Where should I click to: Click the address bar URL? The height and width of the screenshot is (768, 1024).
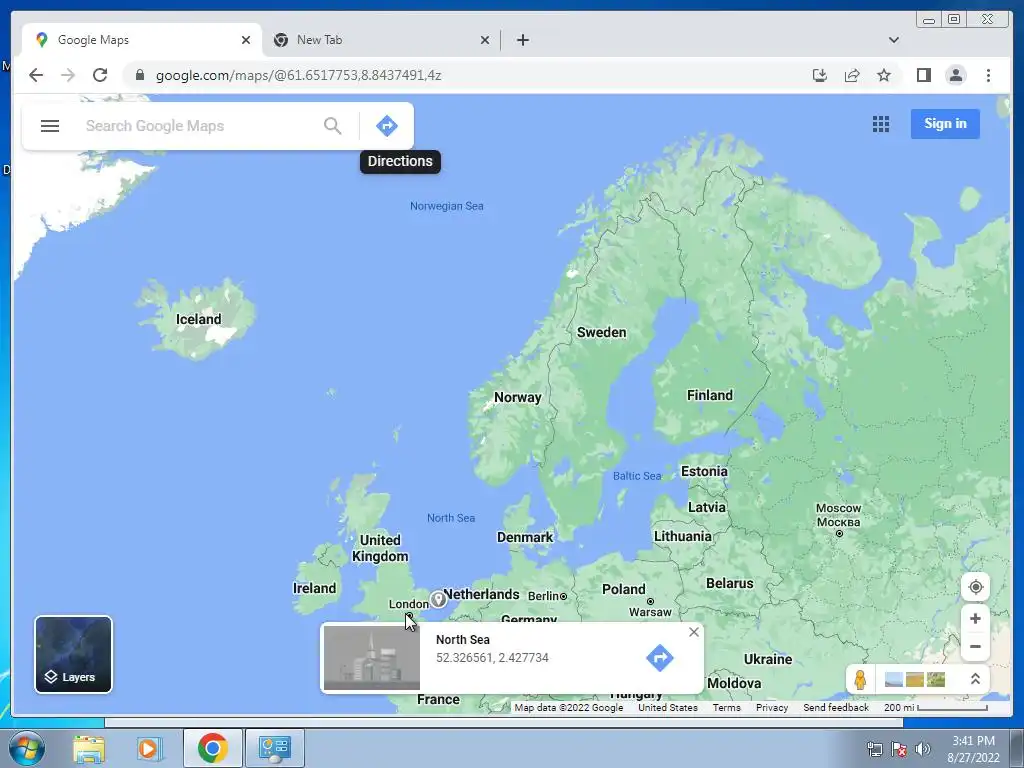[298, 75]
